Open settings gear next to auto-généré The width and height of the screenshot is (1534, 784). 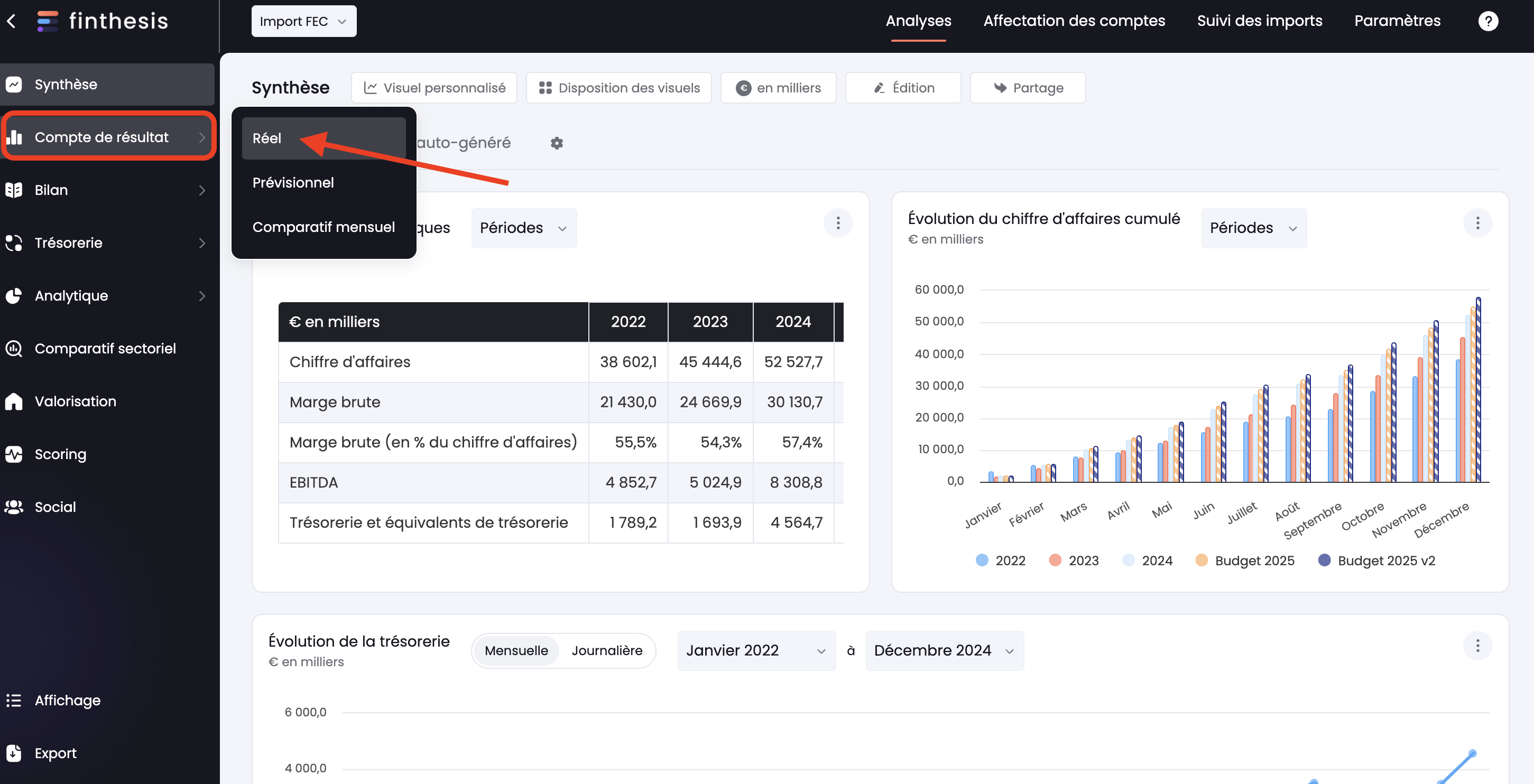click(556, 143)
